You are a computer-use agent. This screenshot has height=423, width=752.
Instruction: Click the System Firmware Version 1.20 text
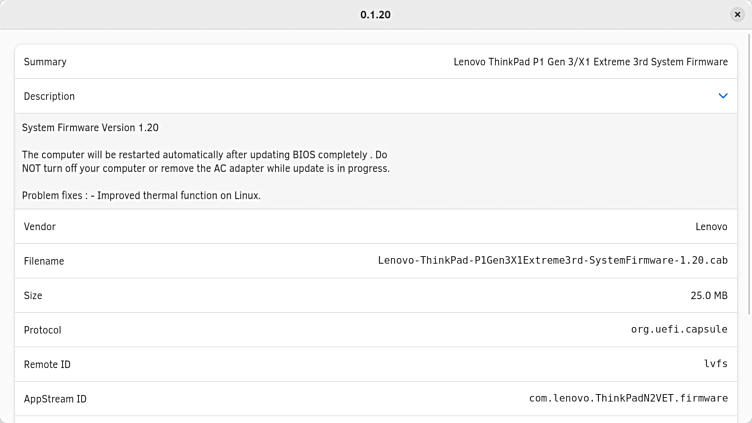(90, 128)
